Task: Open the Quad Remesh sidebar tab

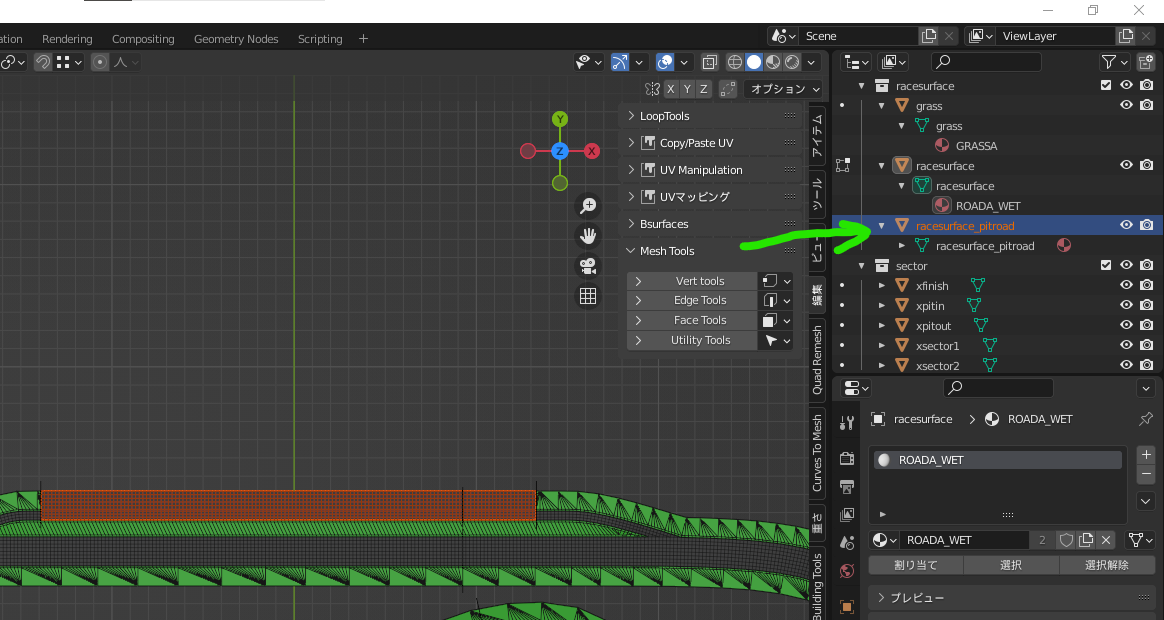Action: click(817, 360)
